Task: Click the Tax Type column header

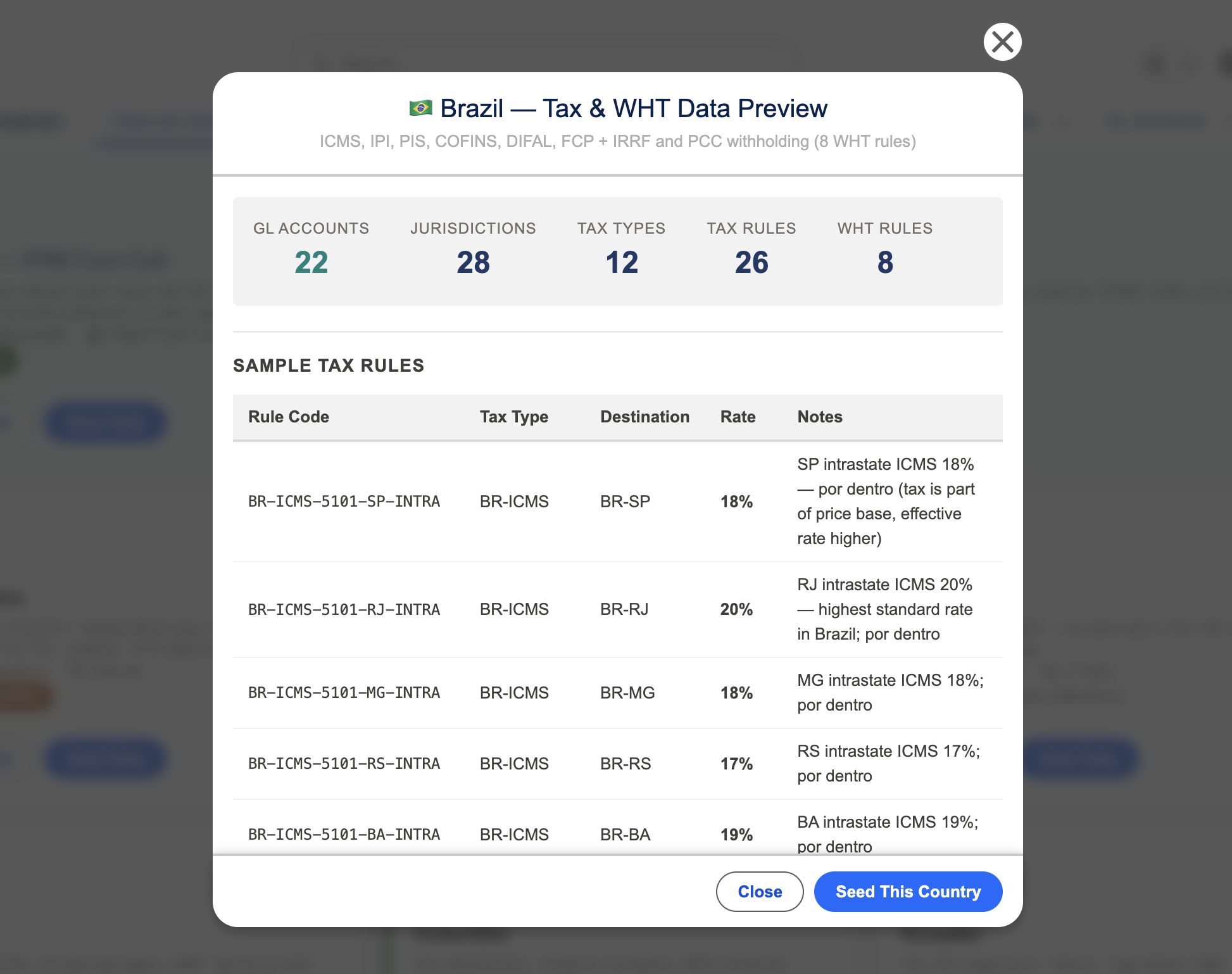Action: pyautogui.click(x=514, y=417)
